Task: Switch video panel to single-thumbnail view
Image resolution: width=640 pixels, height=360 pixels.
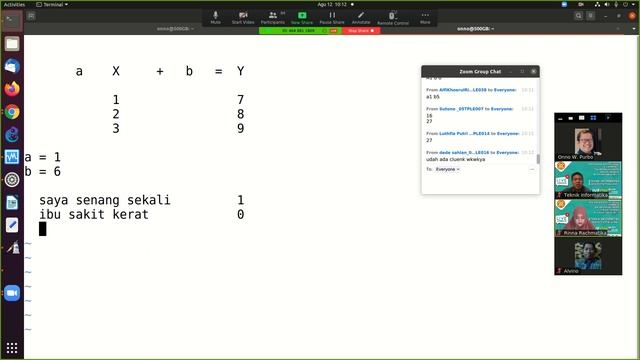Action: point(571,118)
